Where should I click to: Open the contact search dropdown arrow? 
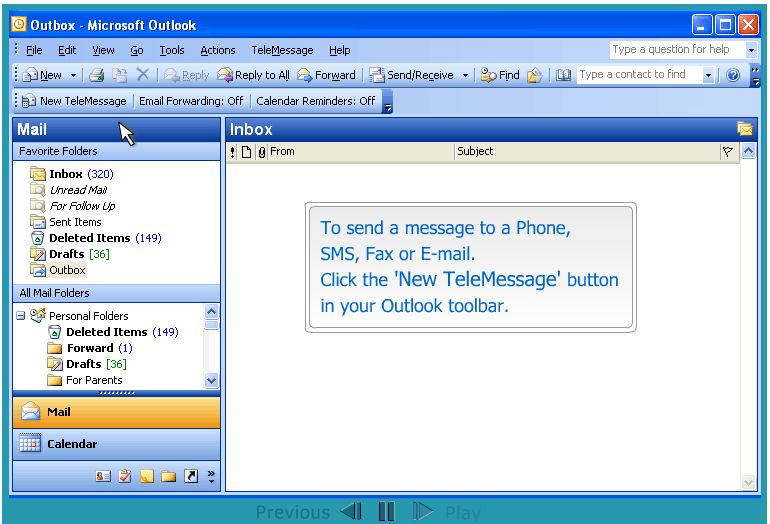tap(708, 76)
